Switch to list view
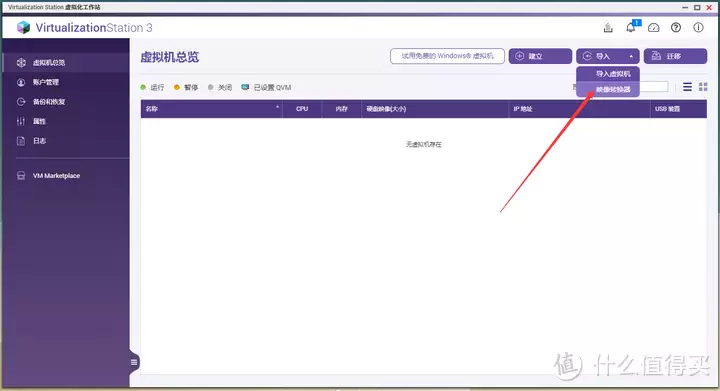 [687, 87]
